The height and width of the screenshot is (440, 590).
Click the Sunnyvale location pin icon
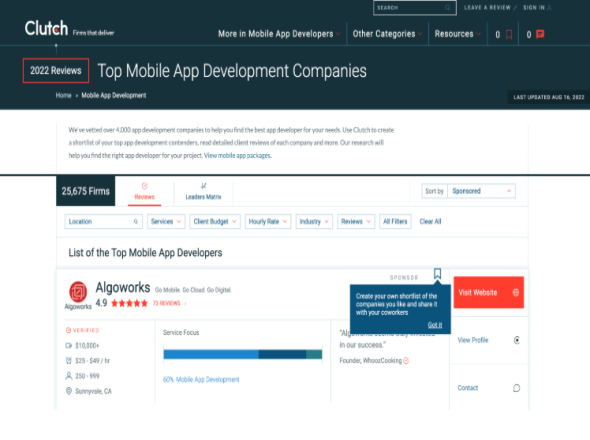[x=68, y=391]
